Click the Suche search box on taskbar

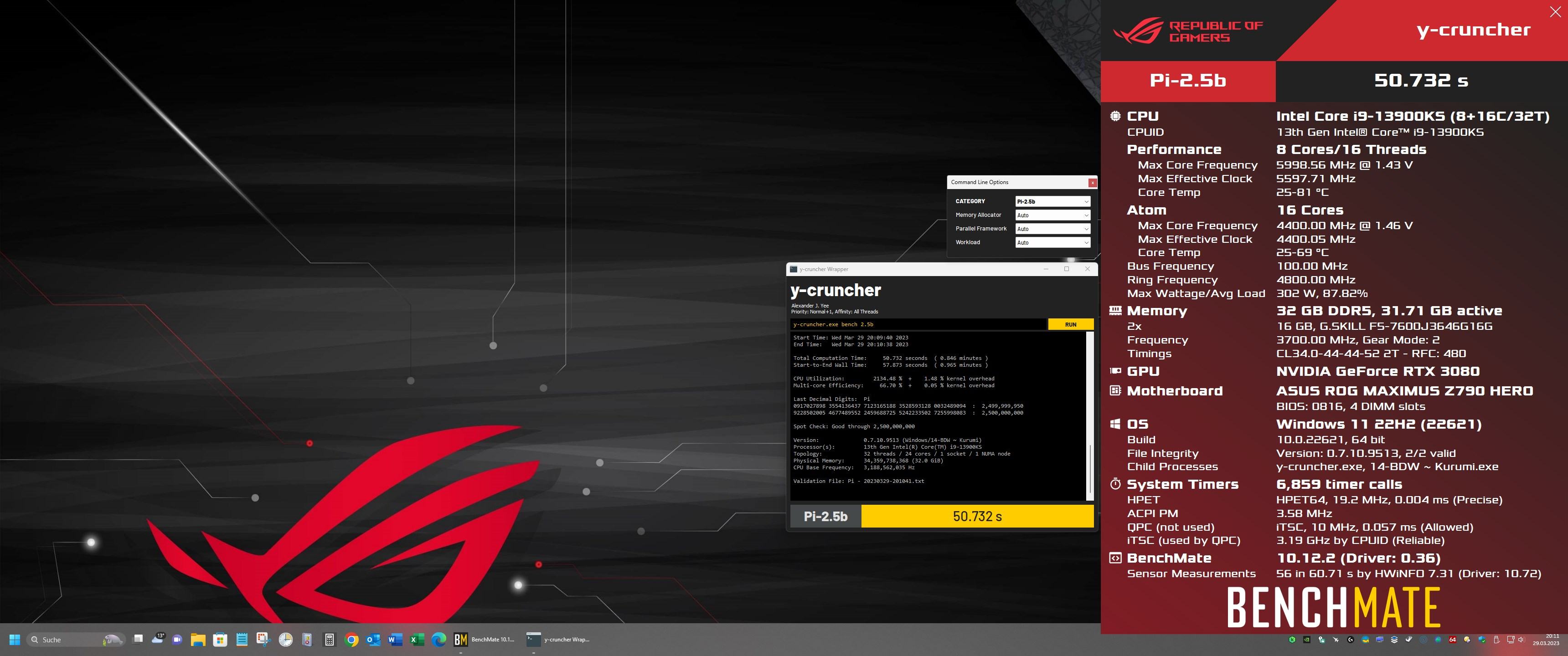(x=76, y=640)
